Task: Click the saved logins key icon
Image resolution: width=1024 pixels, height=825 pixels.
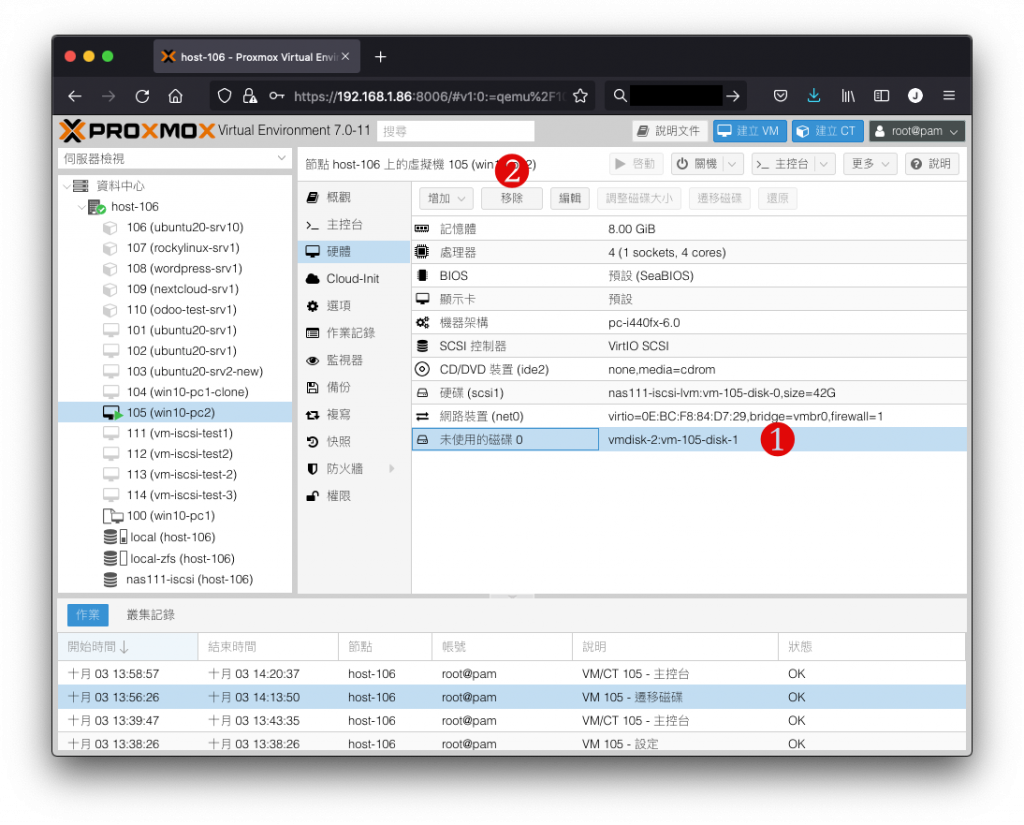Action: click(276, 96)
